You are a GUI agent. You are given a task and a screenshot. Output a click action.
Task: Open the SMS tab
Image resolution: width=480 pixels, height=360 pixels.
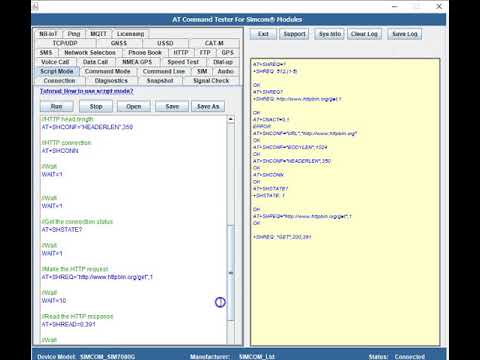[46, 53]
